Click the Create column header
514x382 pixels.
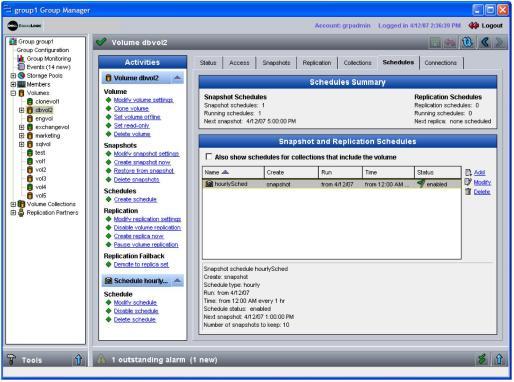point(291,172)
